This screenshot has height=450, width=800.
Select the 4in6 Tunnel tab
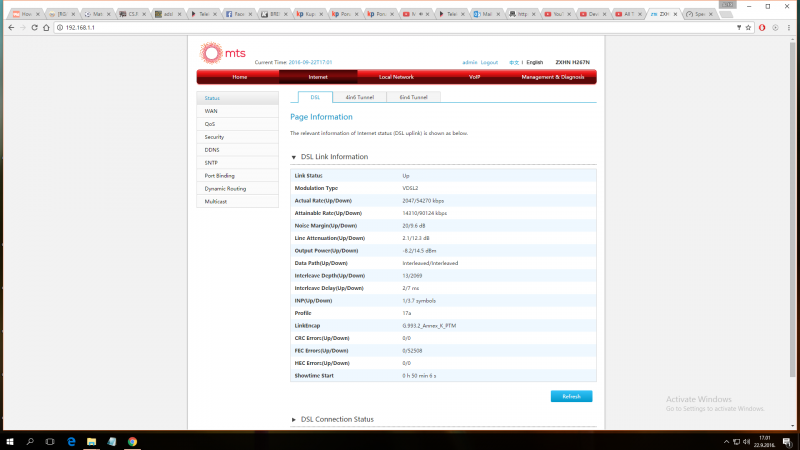point(360,97)
